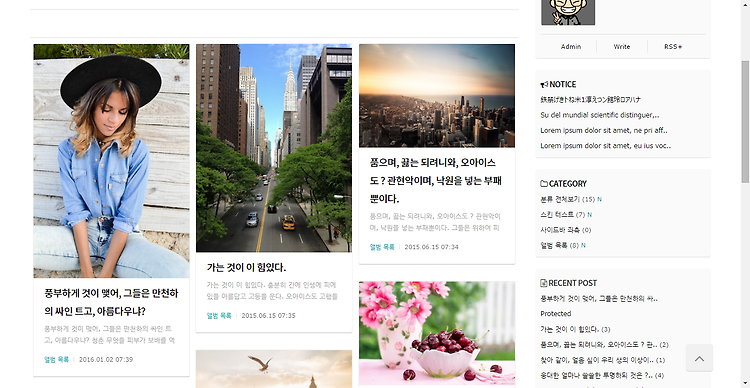Select category '스킨 테스트 (7)'
The image size is (750, 388).
click(563, 214)
